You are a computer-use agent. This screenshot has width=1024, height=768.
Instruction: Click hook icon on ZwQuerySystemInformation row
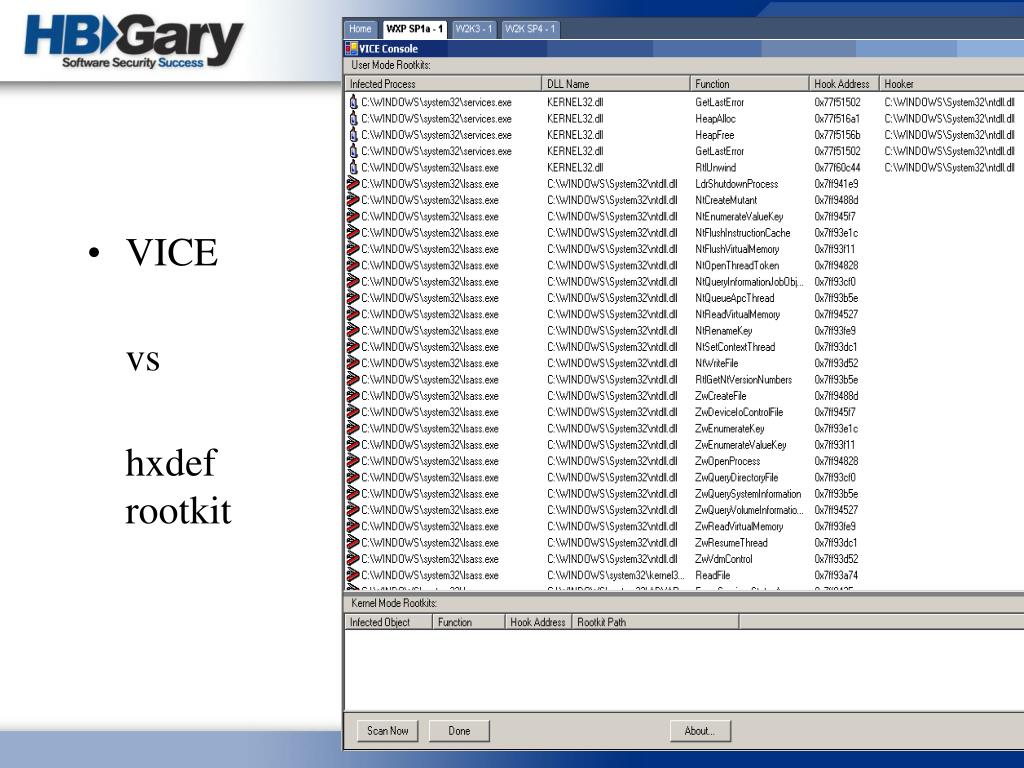coord(353,494)
